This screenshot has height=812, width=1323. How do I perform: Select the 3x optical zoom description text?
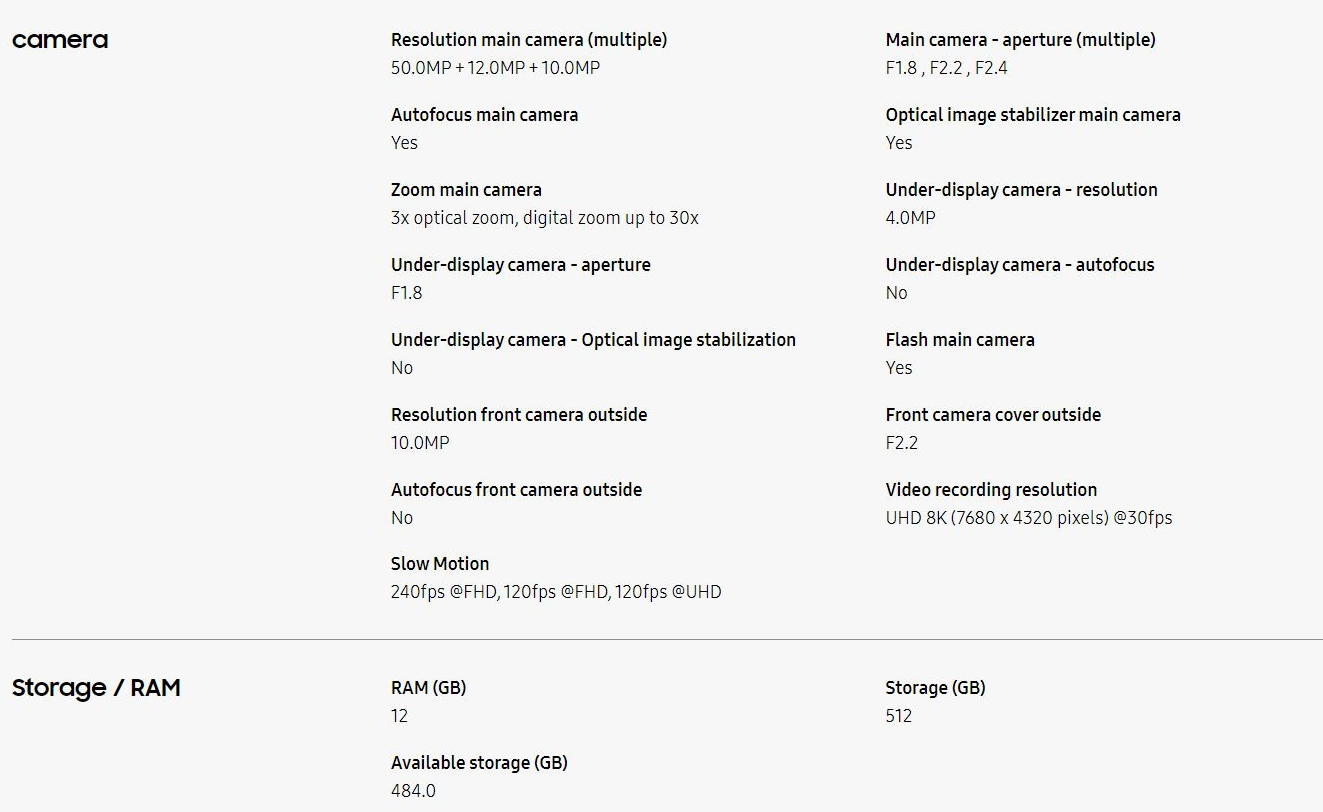click(x=545, y=218)
